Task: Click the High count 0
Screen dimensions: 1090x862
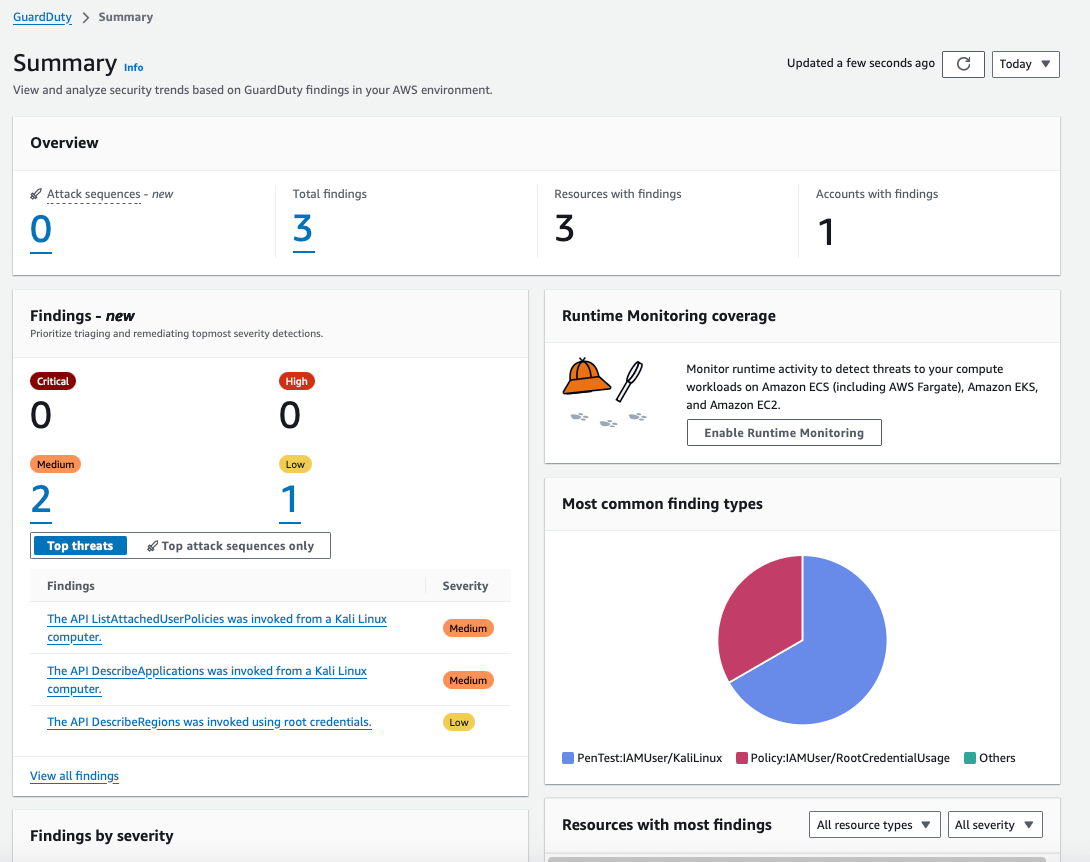Action: (290, 415)
